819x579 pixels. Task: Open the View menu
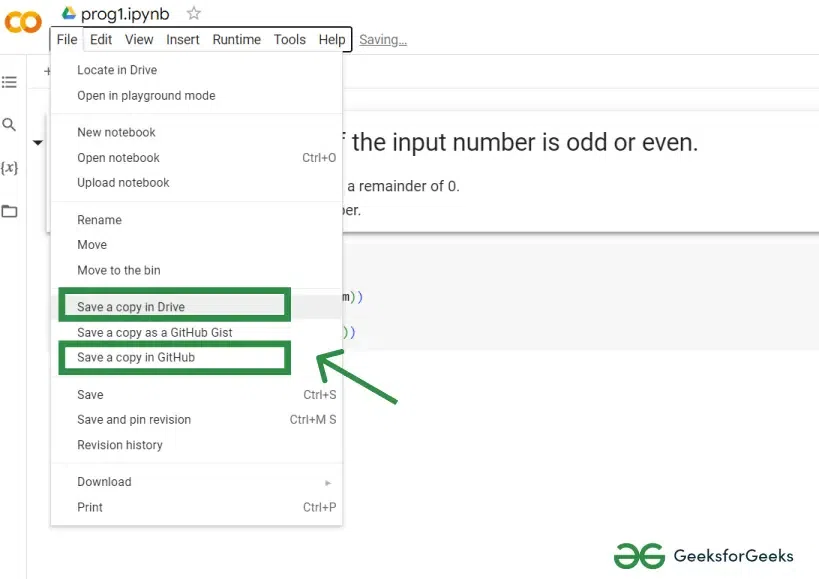[139, 40]
